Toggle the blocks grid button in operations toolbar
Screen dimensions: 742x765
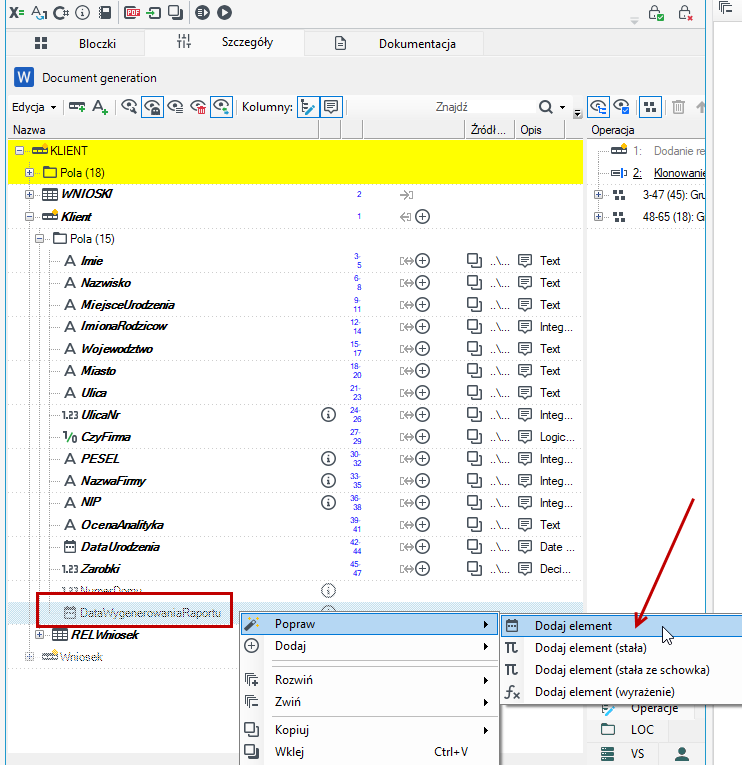point(650,107)
